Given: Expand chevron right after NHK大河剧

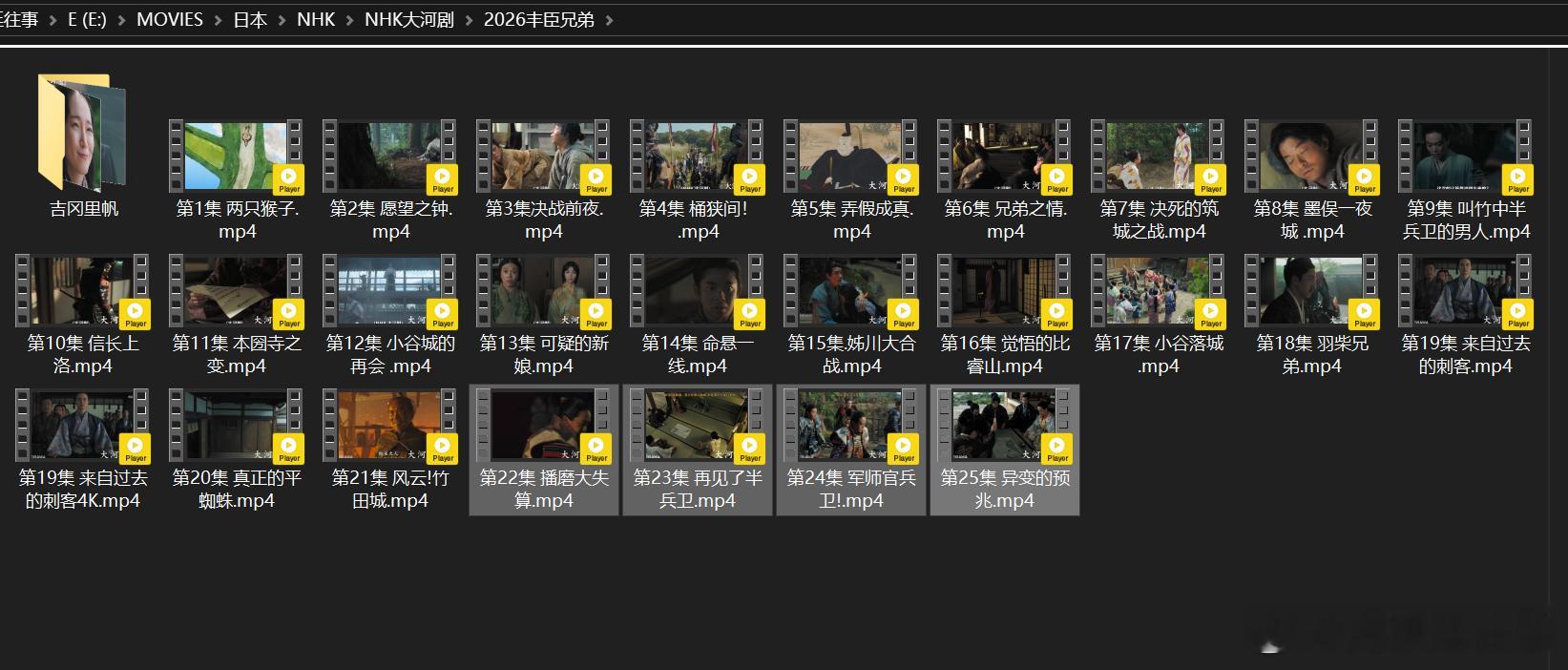Looking at the screenshot, I should tap(470, 19).
